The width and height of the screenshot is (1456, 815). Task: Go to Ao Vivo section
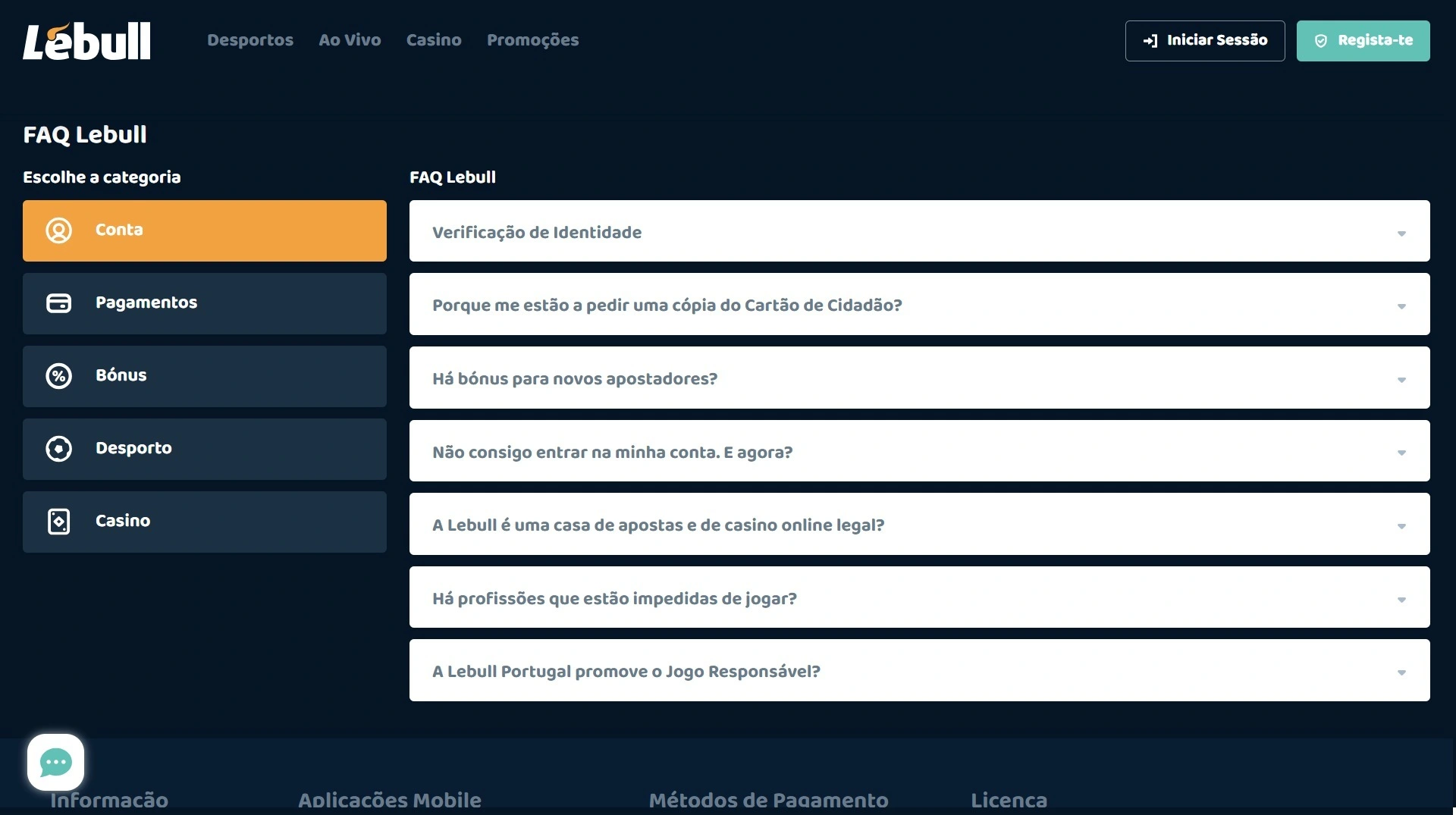click(350, 40)
